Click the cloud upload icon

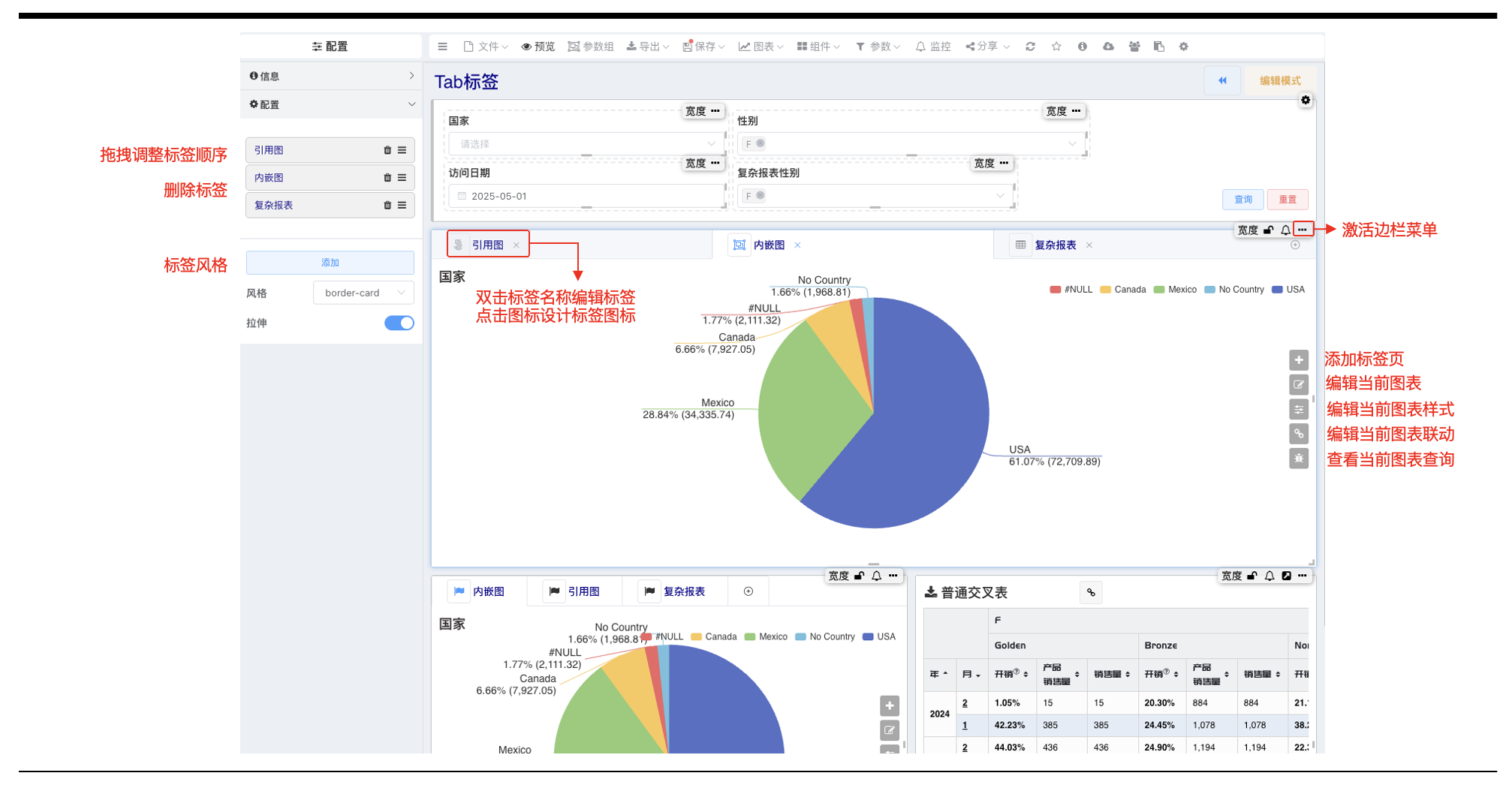[1108, 47]
